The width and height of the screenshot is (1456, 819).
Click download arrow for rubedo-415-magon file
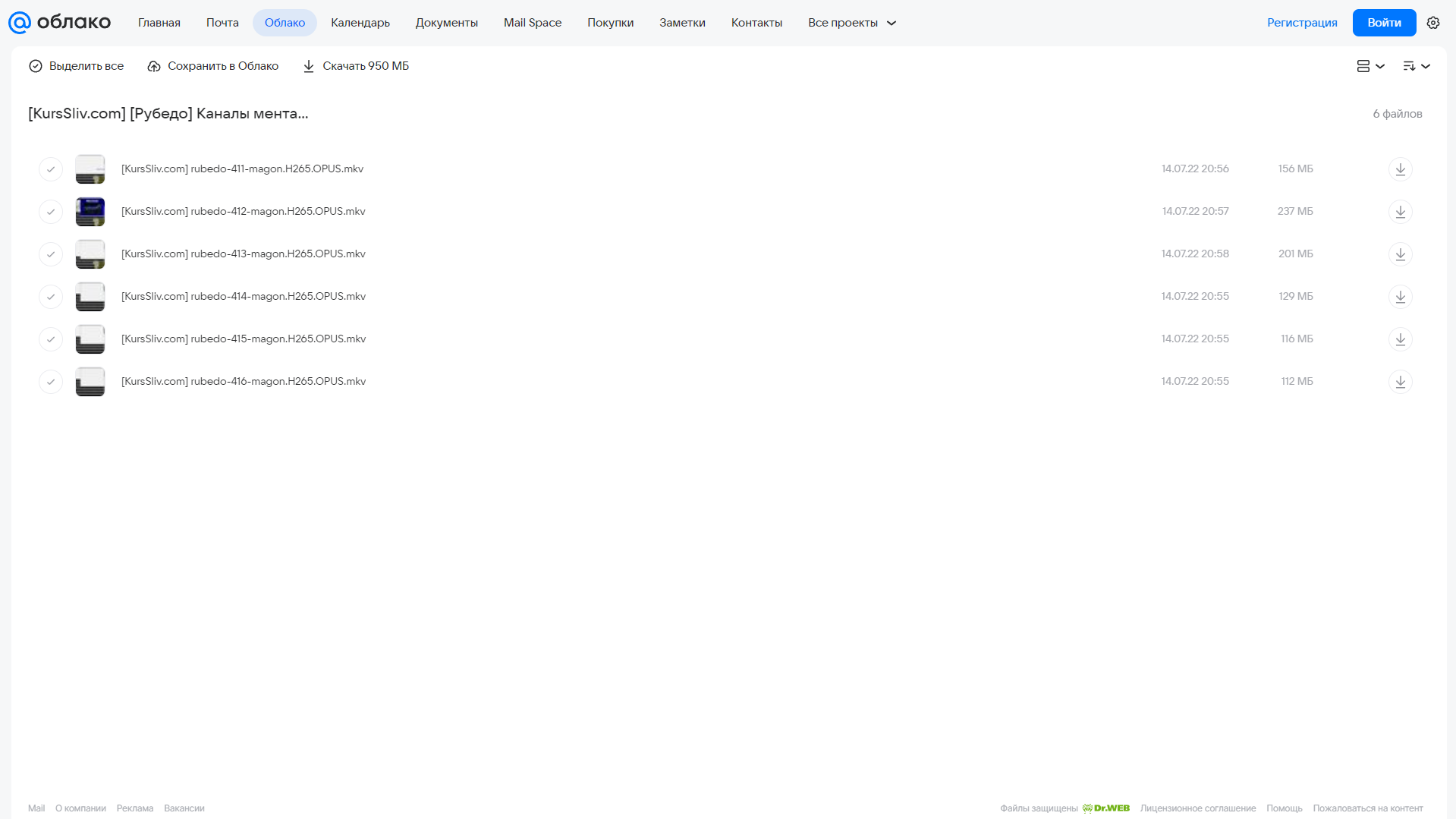pyautogui.click(x=1400, y=339)
